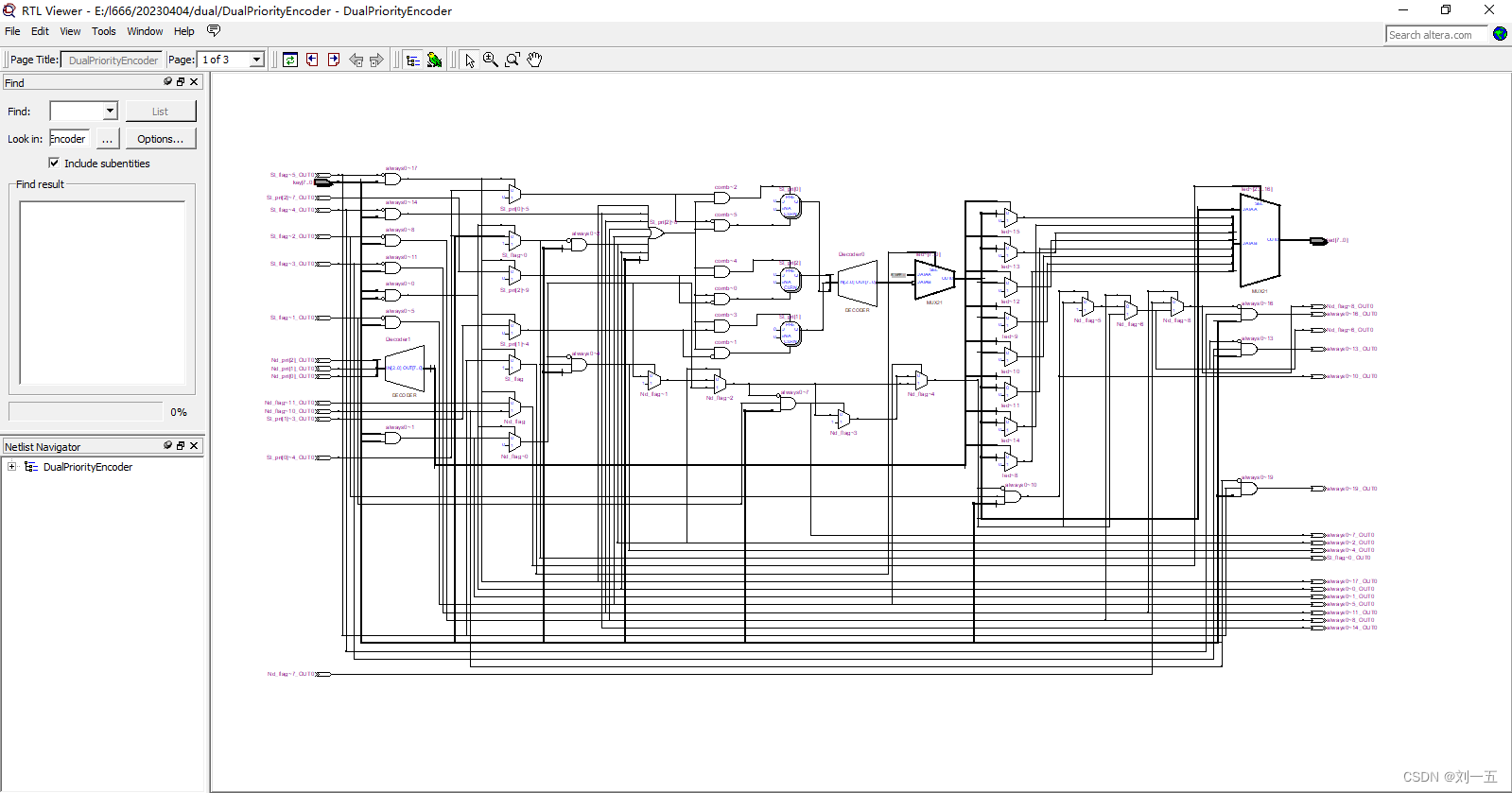Go to previous page icon
Screen dimensions: 1512x793
pos(312,60)
